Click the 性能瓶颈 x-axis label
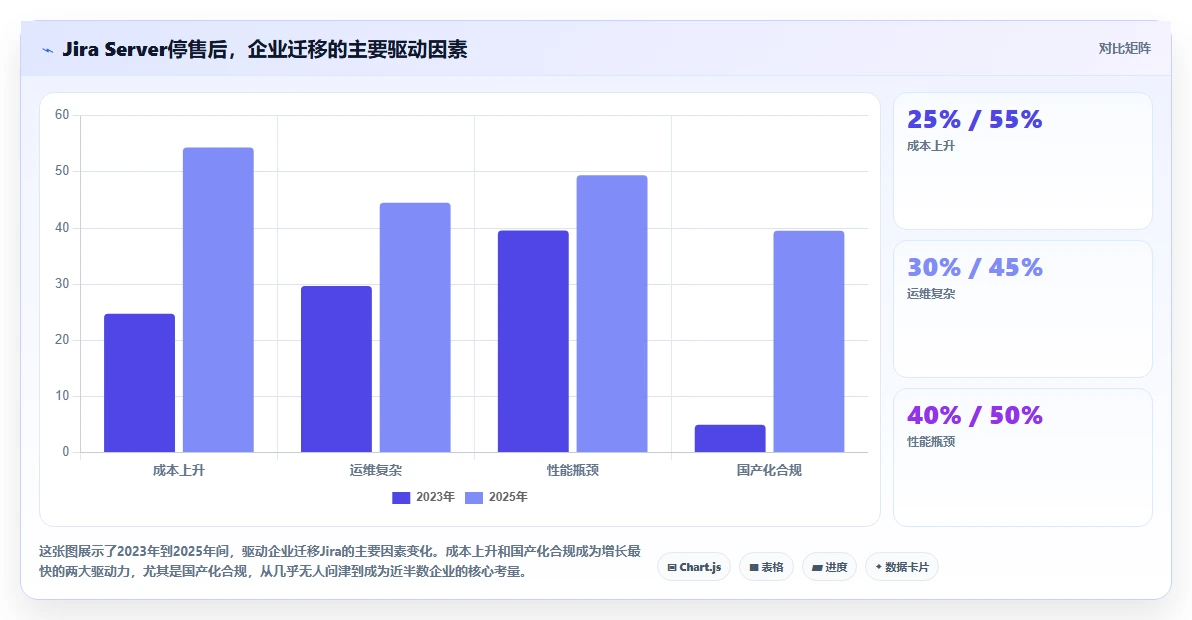 [x=572, y=470]
